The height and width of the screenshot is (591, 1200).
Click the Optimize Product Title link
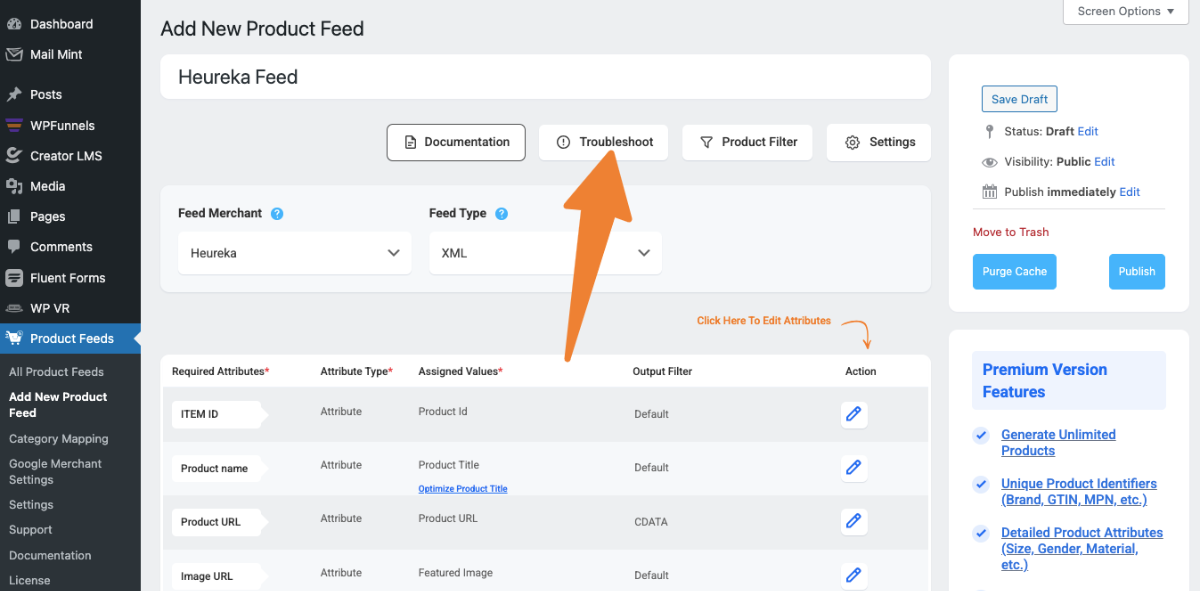pyautogui.click(x=462, y=489)
